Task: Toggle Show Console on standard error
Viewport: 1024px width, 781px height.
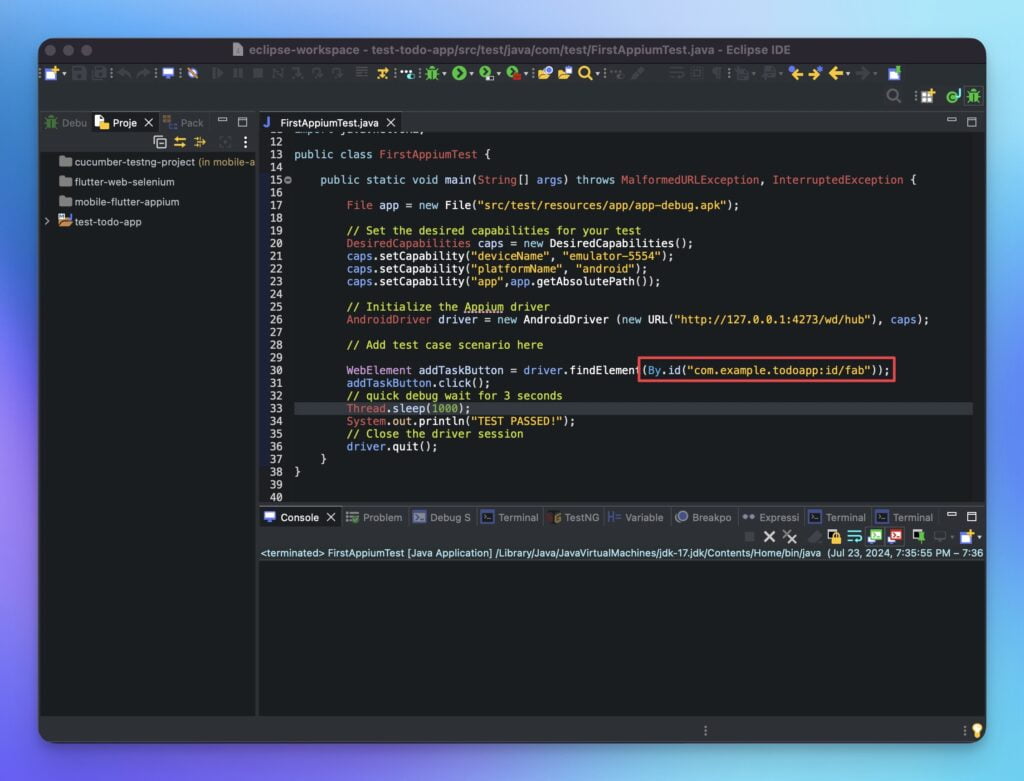Action: (895, 537)
